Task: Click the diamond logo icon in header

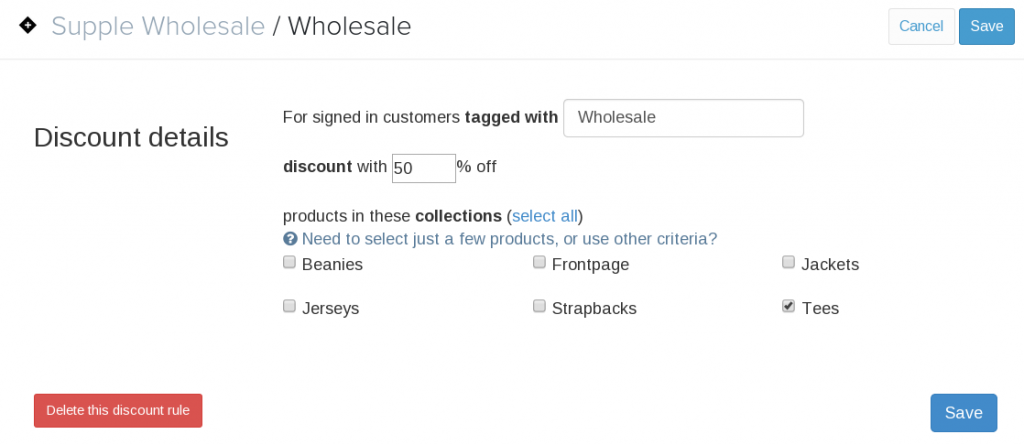Action: (27, 26)
